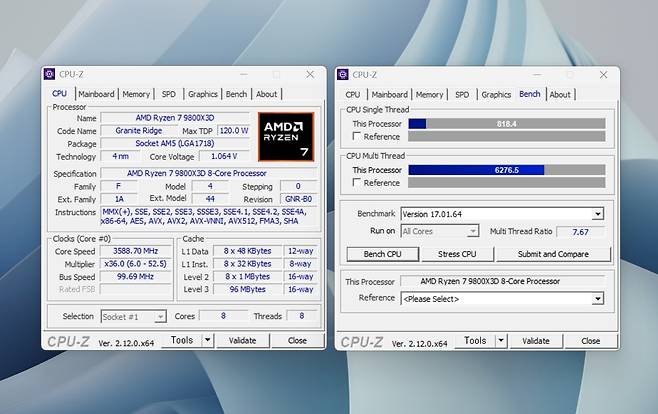Open Memory tab in right window

[429, 94]
